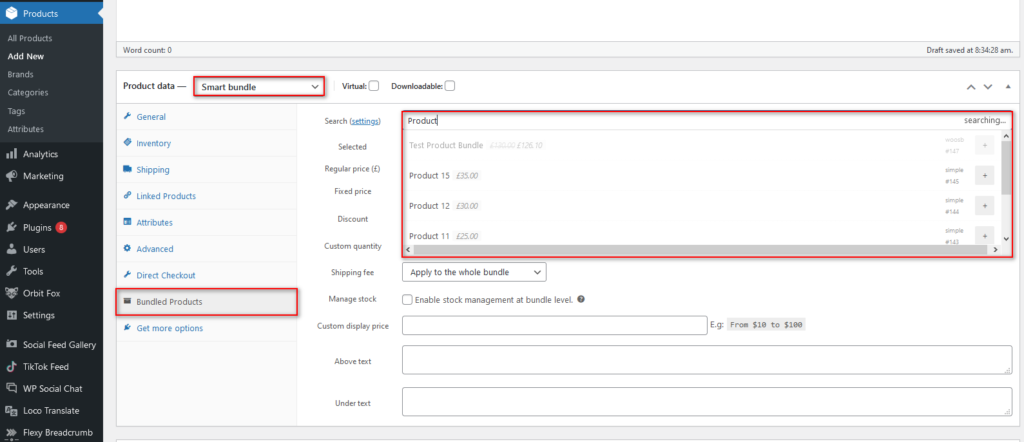Click the General tab wrench icon
The image size is (1024, 442).
(x=127, y=117)
